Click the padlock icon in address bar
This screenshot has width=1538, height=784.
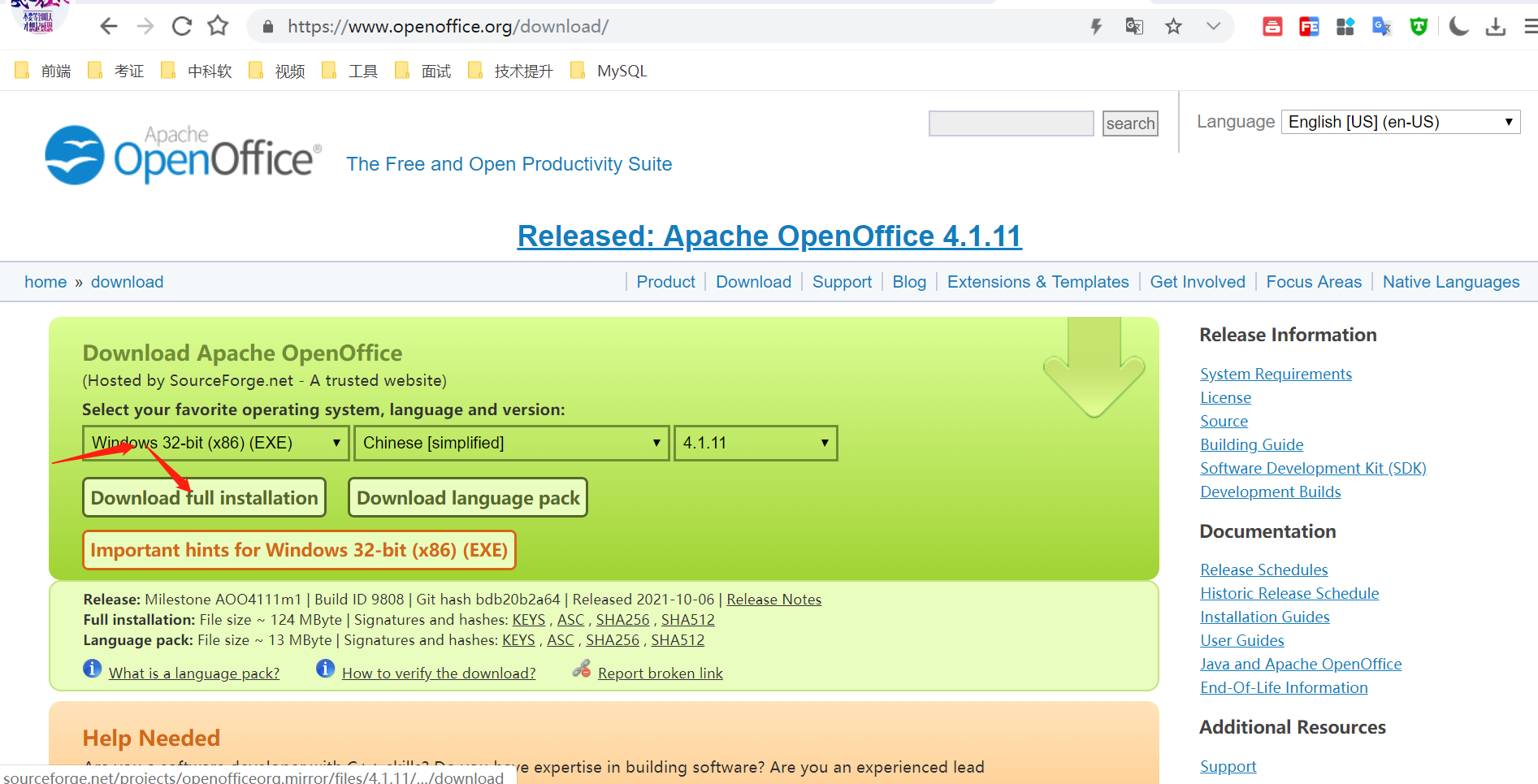tap(268, 27)
